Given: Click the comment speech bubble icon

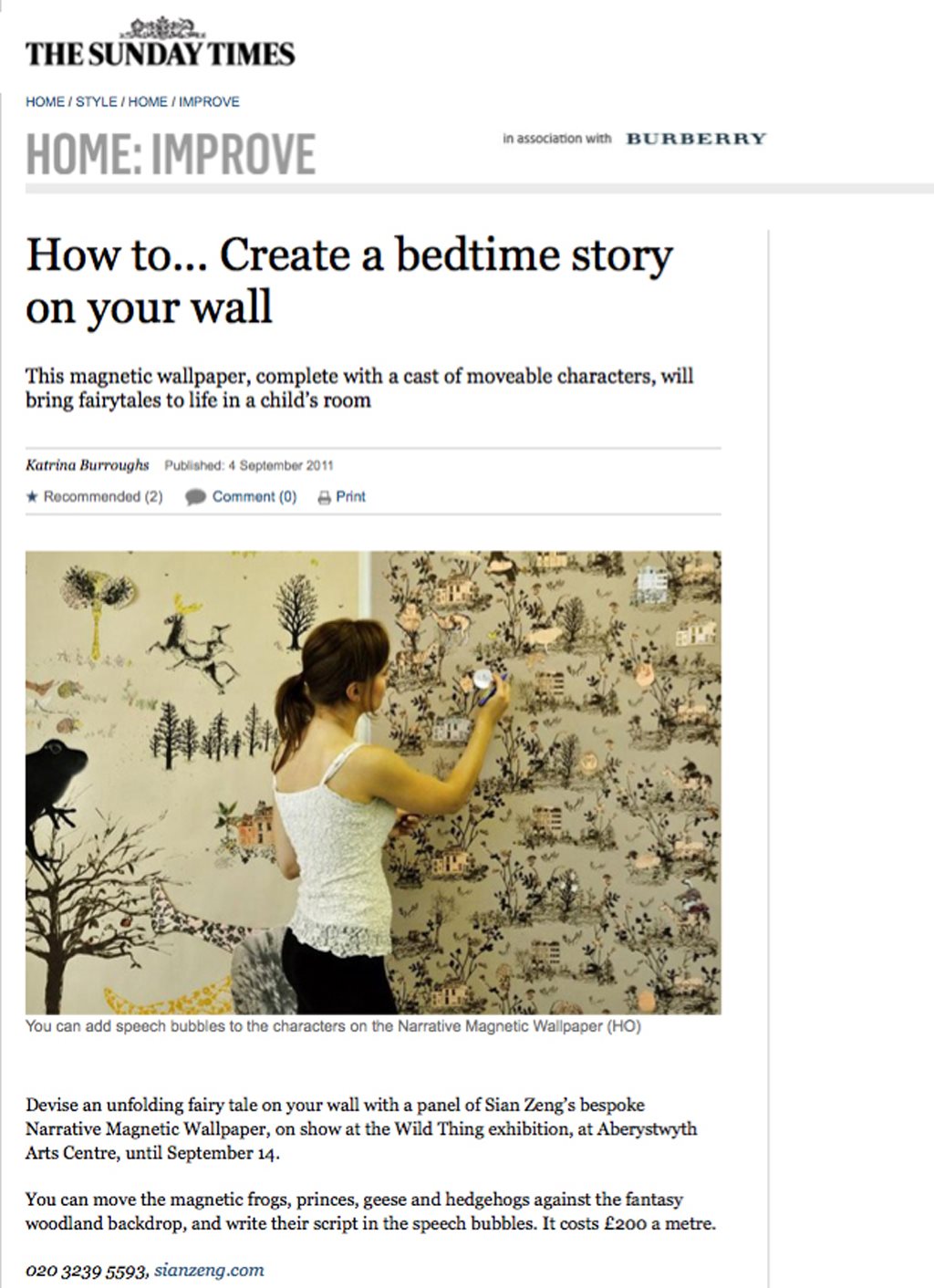Looking at the screenshot, I should click(x=195, y=497).
